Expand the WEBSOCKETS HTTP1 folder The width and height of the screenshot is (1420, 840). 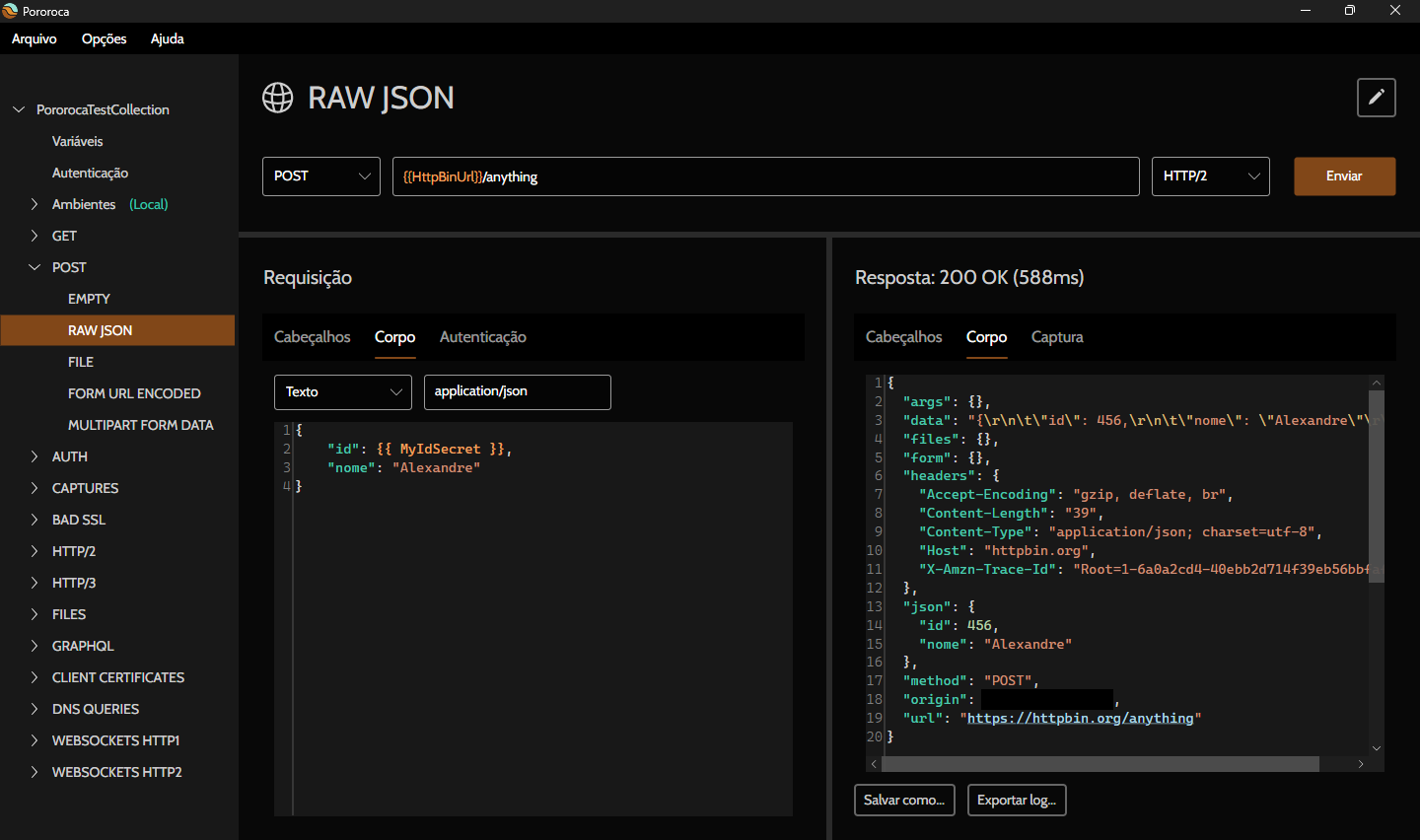click(35, 740)
